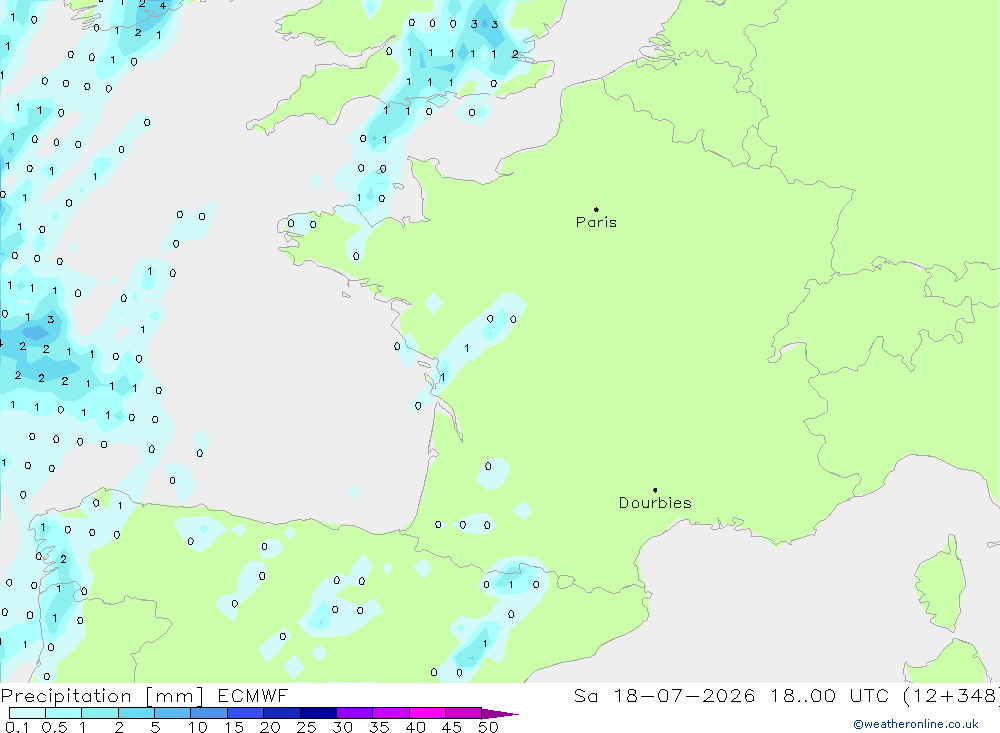Pick the 25–30 mm legend swatch

(x=318, y=713)
